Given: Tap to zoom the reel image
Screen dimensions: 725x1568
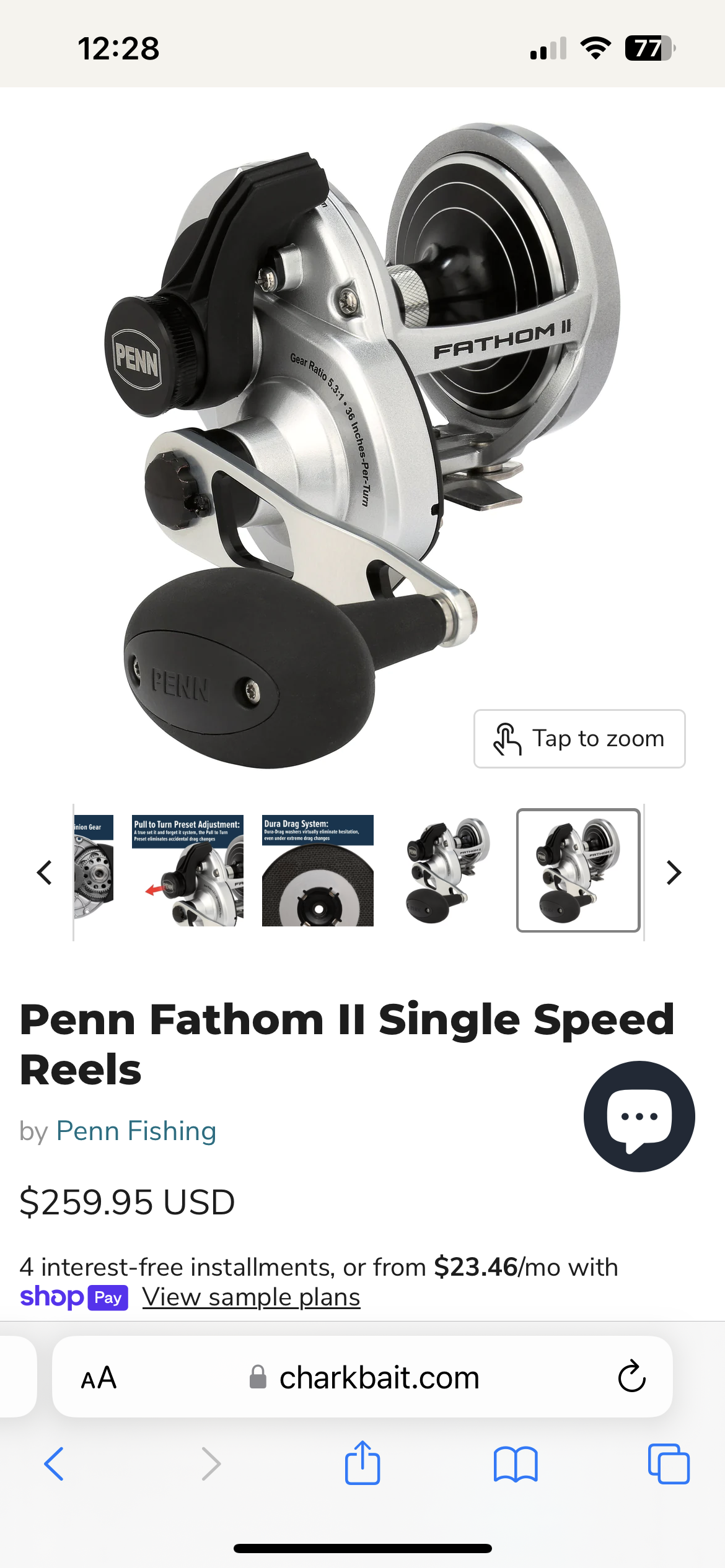Looking at the screenshot, I should click(579, 739).
